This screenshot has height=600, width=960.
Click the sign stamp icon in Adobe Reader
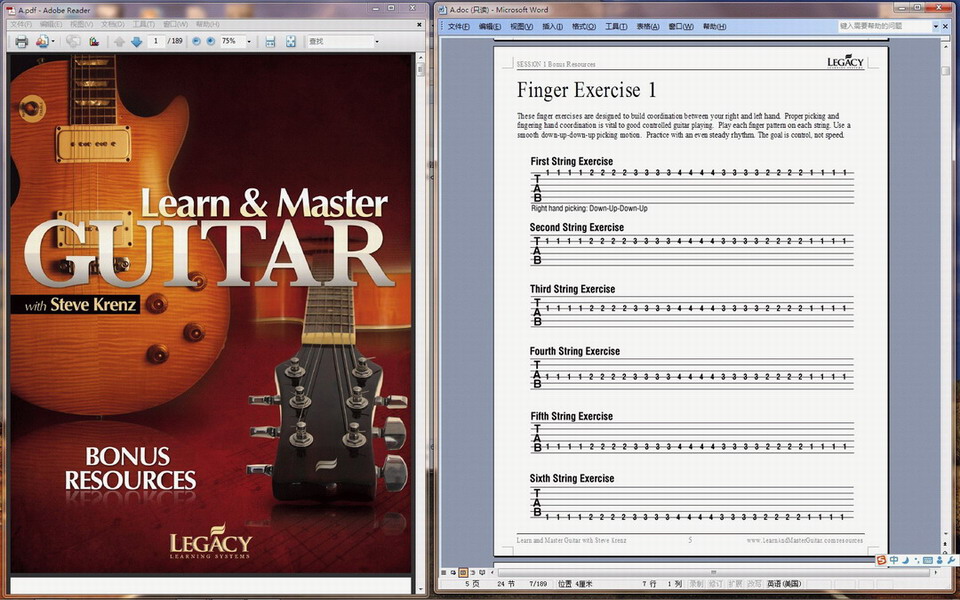coord(94,42)
